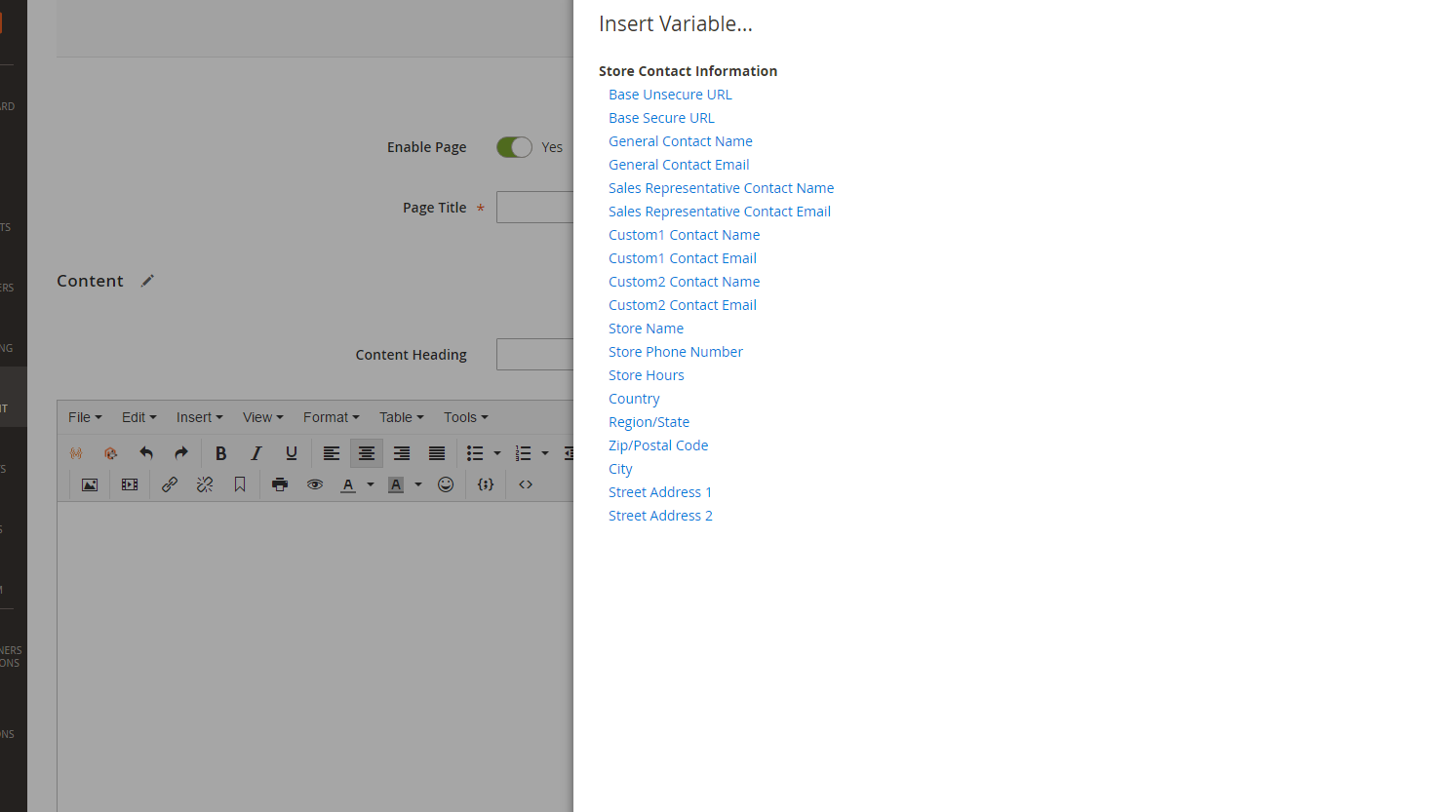Open the File menu in the editor
The width and height of the screenshot is (1456, 812).
point(85,417)
